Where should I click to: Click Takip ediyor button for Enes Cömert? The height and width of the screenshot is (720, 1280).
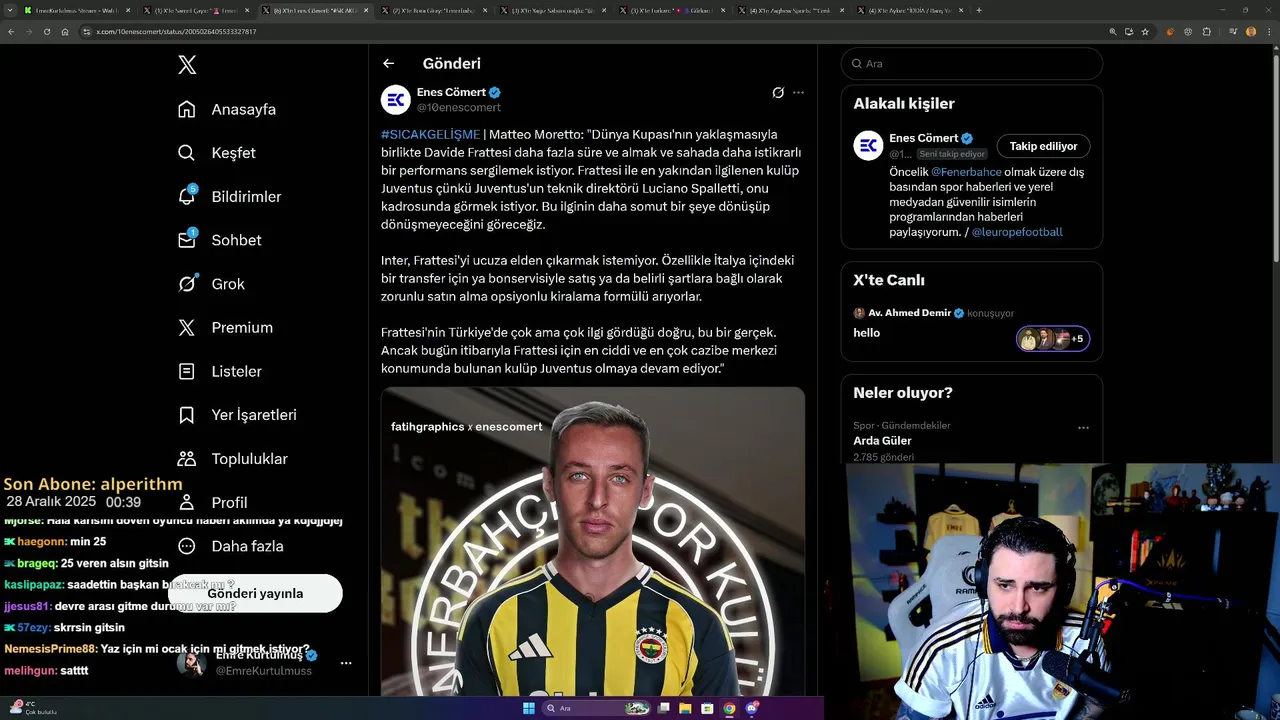pos(1043,146)
